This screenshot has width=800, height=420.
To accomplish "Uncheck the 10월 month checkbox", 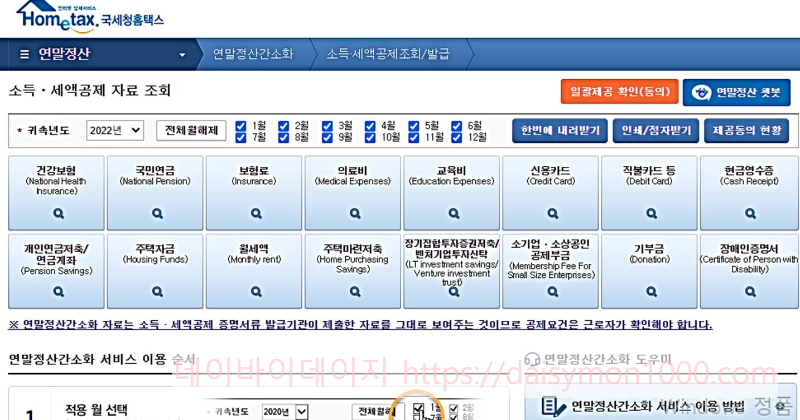I will (370, 138).
